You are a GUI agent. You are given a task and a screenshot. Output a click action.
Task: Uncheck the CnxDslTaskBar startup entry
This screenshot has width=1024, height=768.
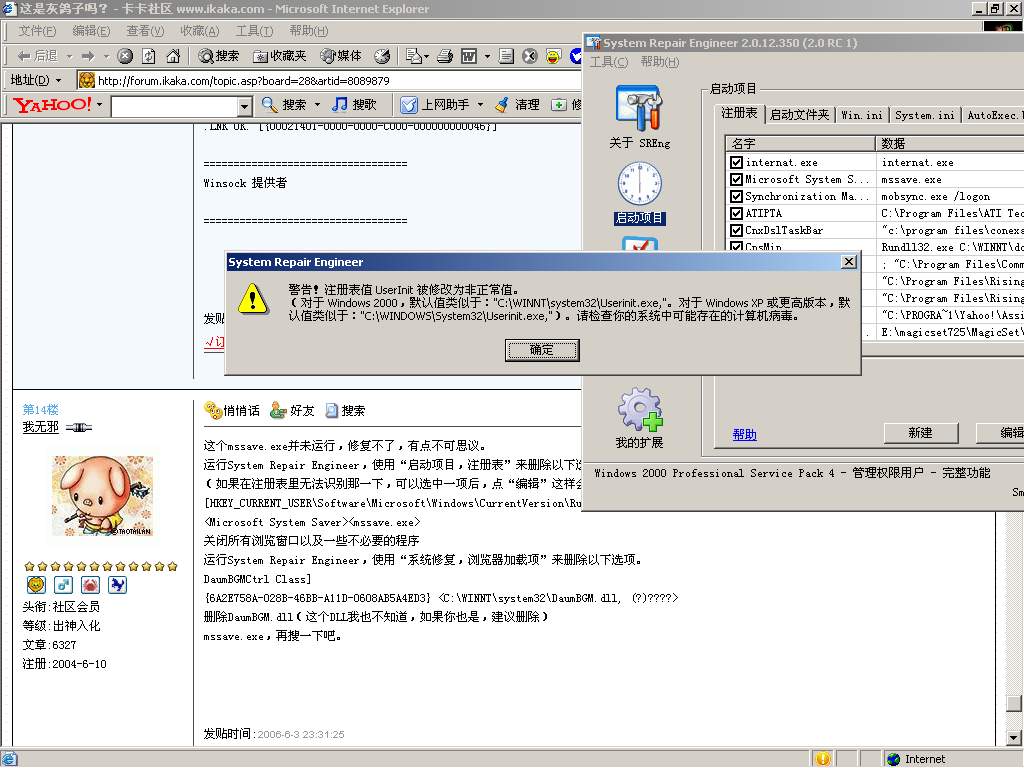click(736, 230)
